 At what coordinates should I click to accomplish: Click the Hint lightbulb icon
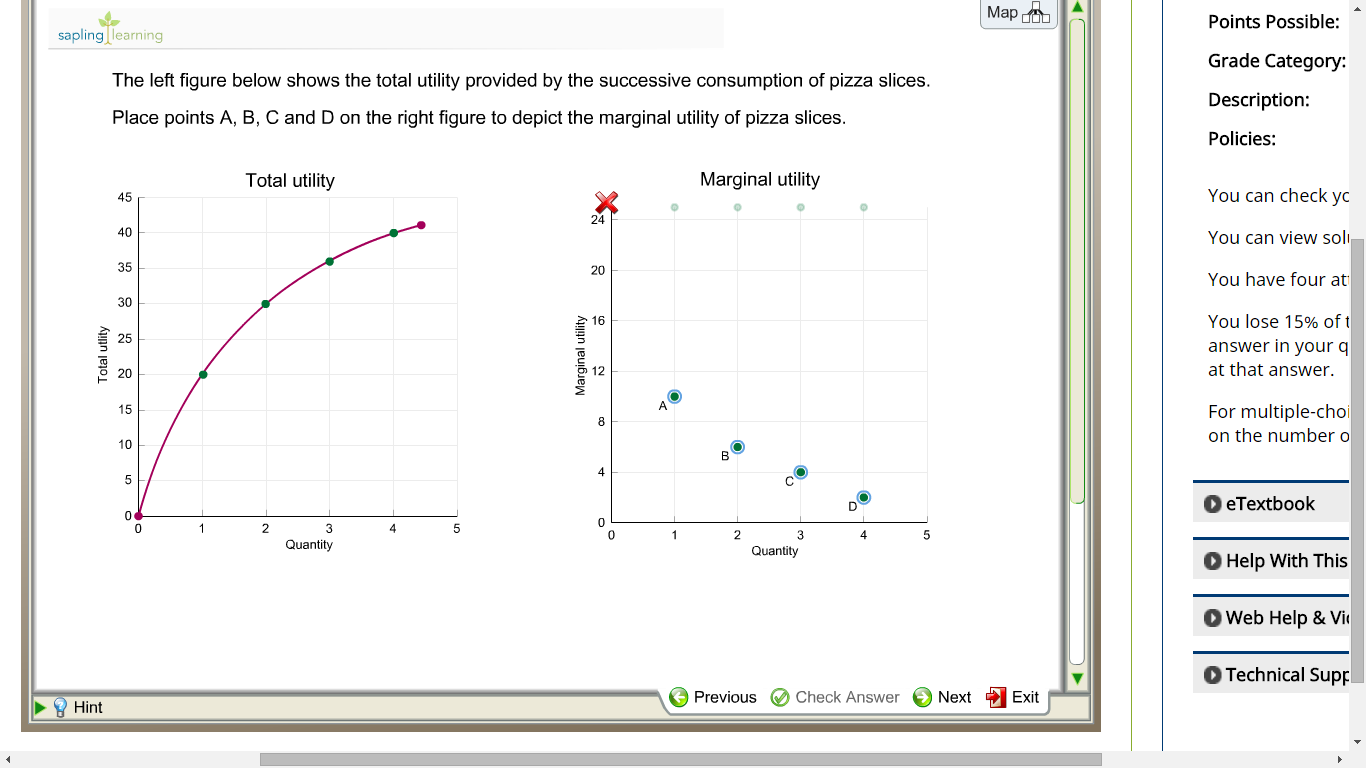pos(61,707)
